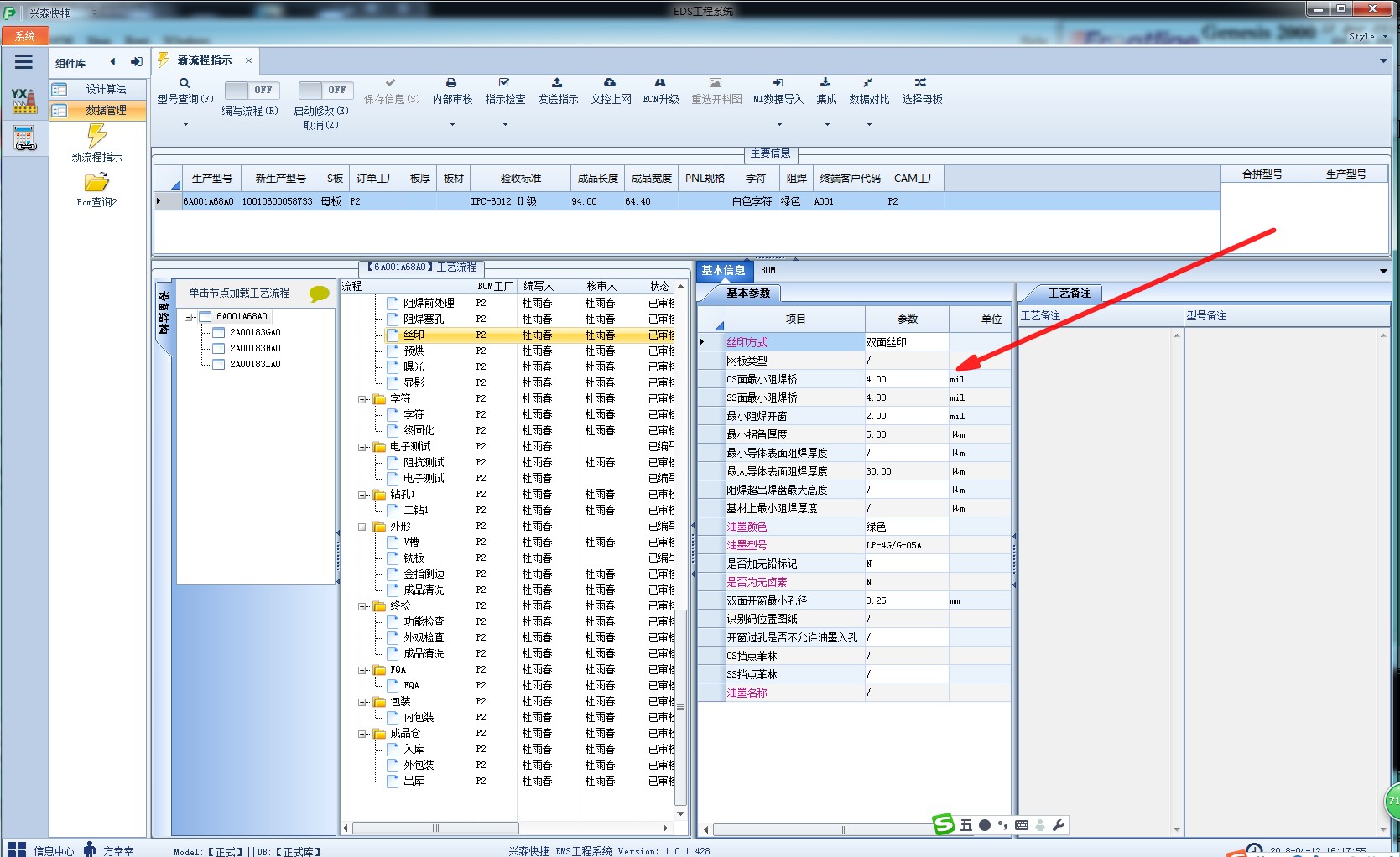Click the YX factory sidebar icon
Image resolution: width=1400 pixels, height=857 pixels.
click(x=24, y=101)
